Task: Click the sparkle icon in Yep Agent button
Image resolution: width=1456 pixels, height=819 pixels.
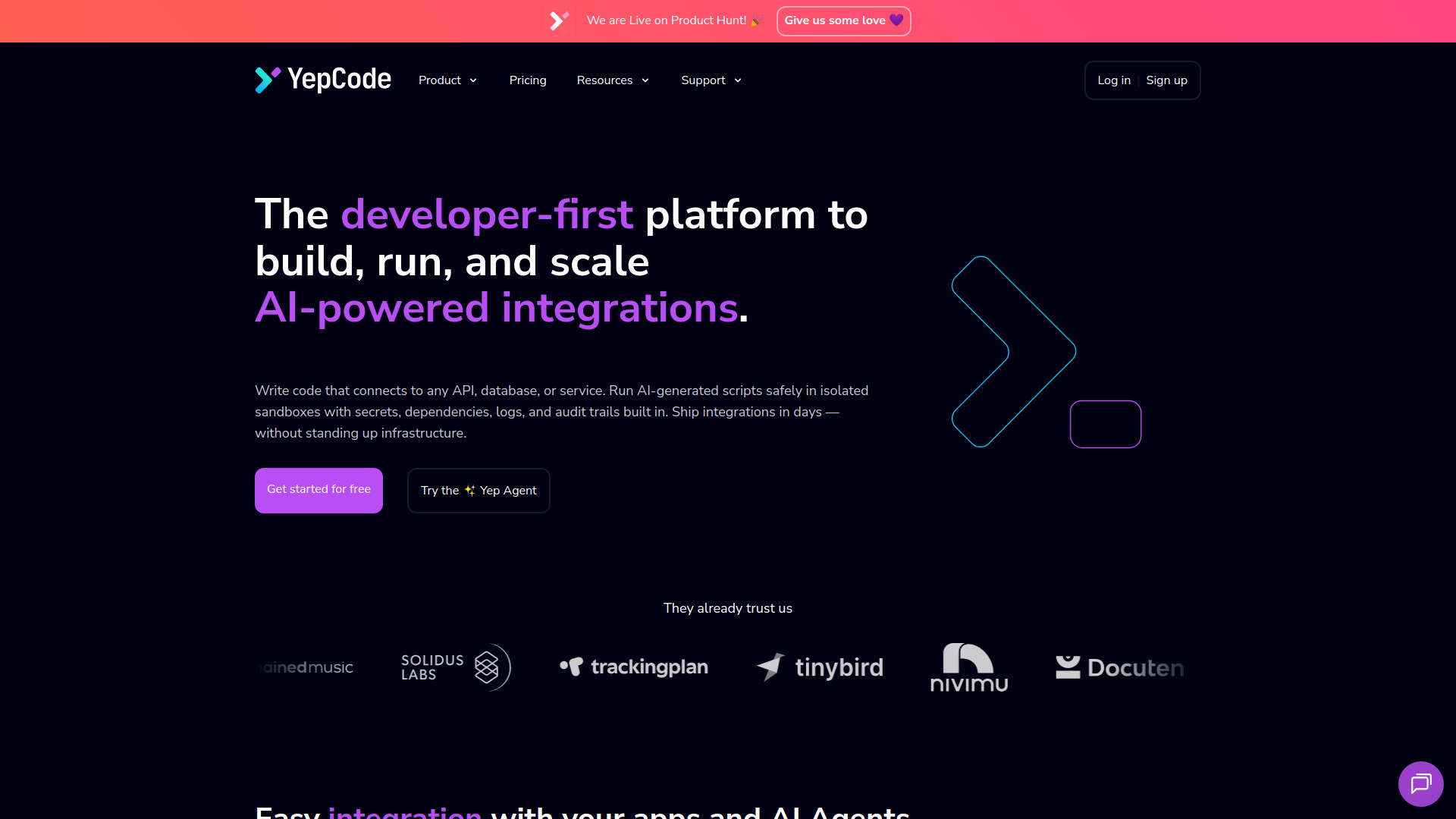Action: 469,490
